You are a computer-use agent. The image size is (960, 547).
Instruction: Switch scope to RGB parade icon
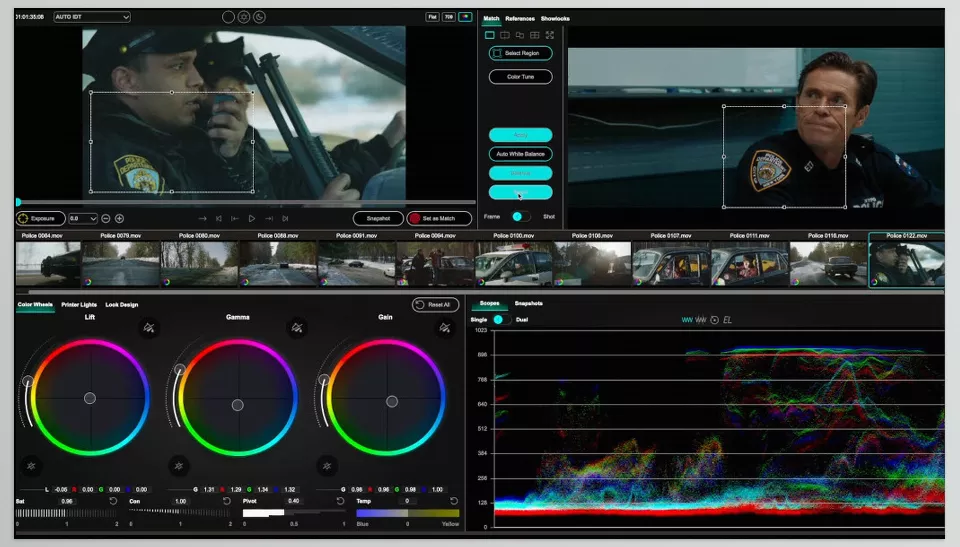click(x=700, y=320)
